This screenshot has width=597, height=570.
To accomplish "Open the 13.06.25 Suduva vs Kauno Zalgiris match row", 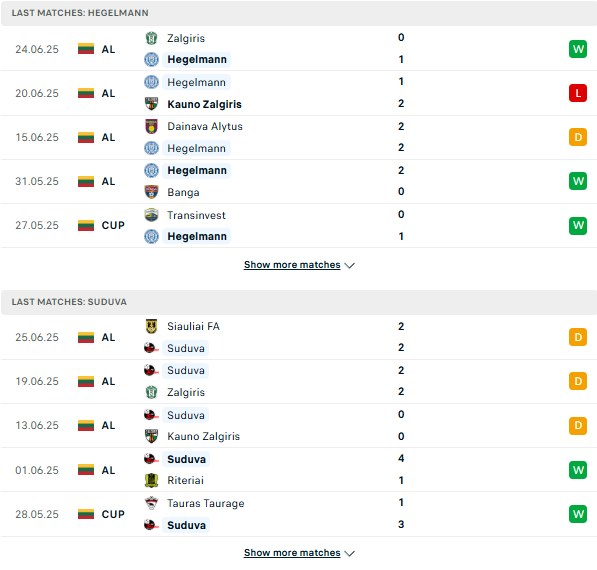I will tap(298, 426).
